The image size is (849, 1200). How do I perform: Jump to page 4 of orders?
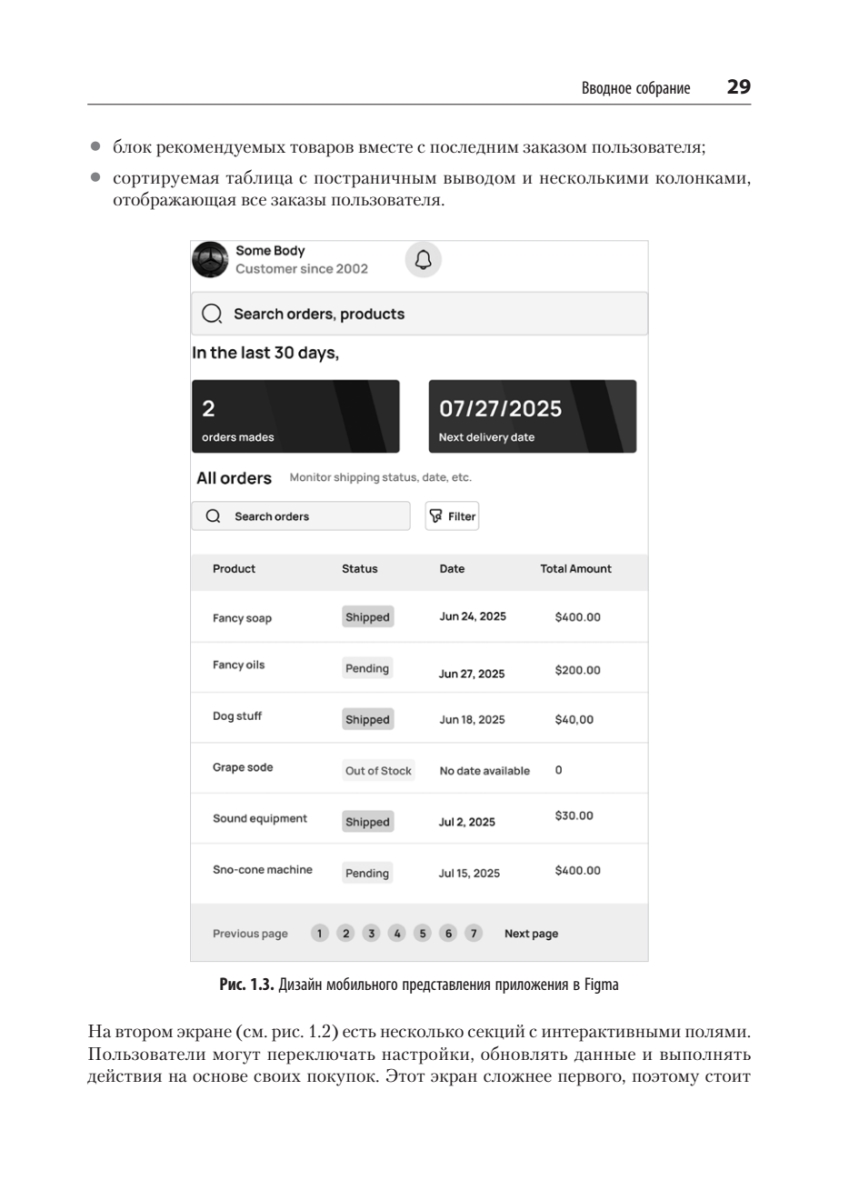(397, 933)
